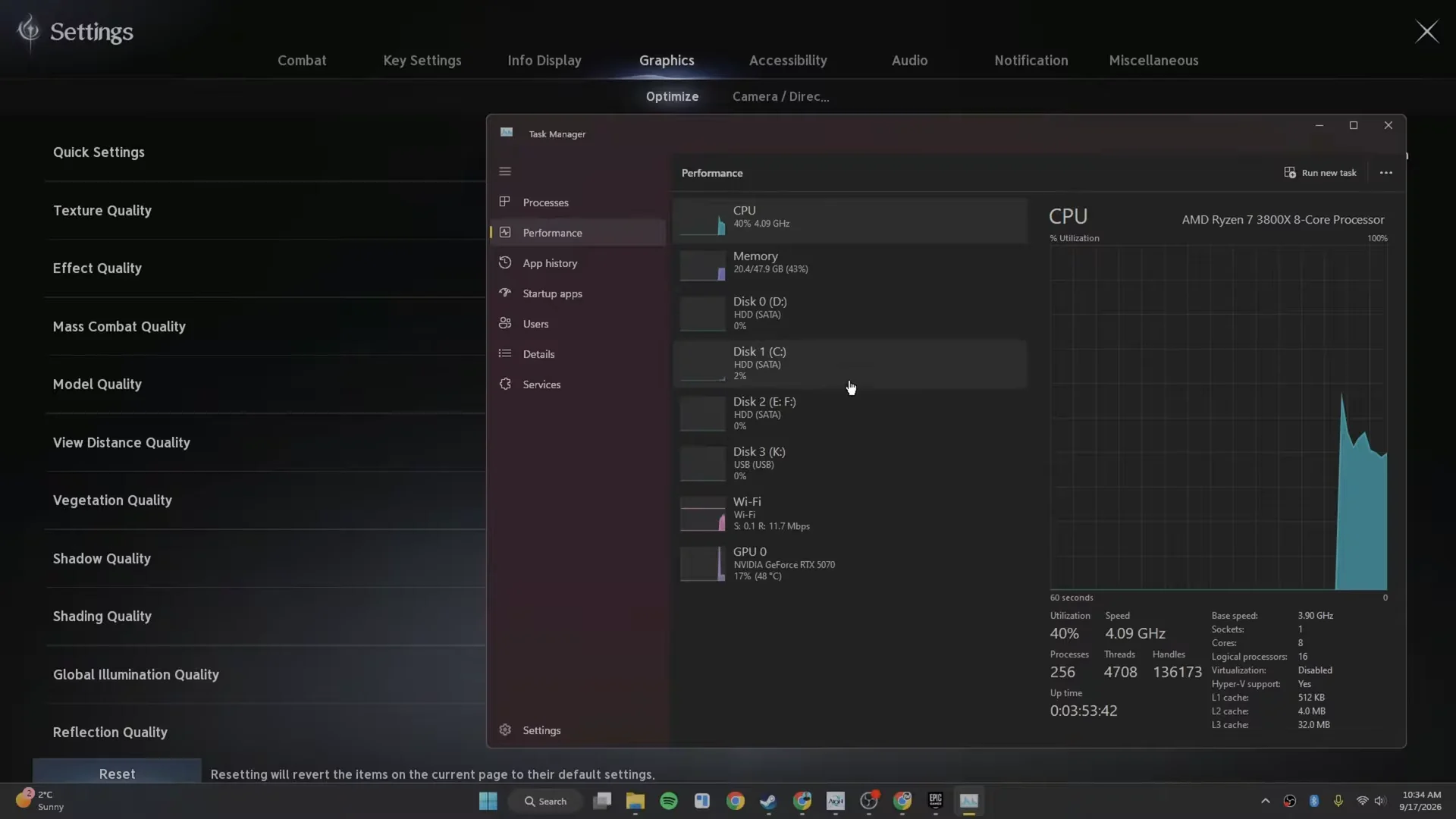Open the Task Manager hamburger navigation menu
The width and height of the screenshot is (1456, 819).
[505, 171]
